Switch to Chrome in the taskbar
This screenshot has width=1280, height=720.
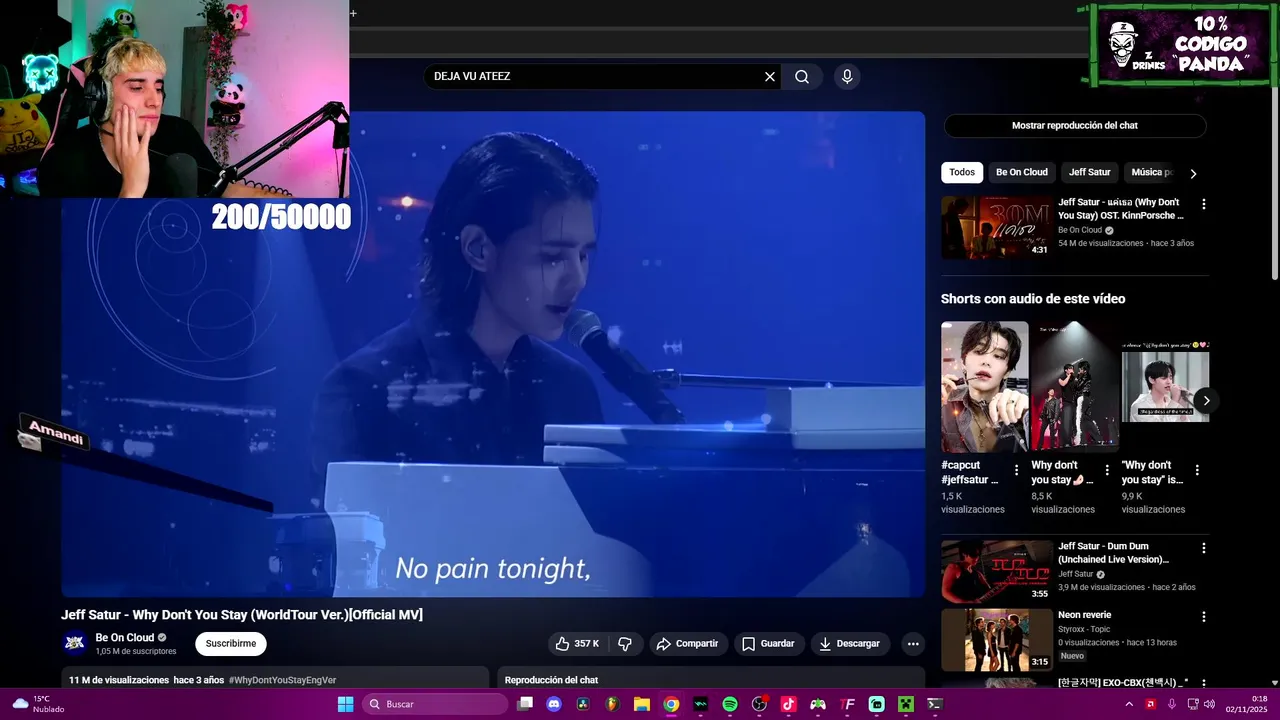(x=671, y=704)
